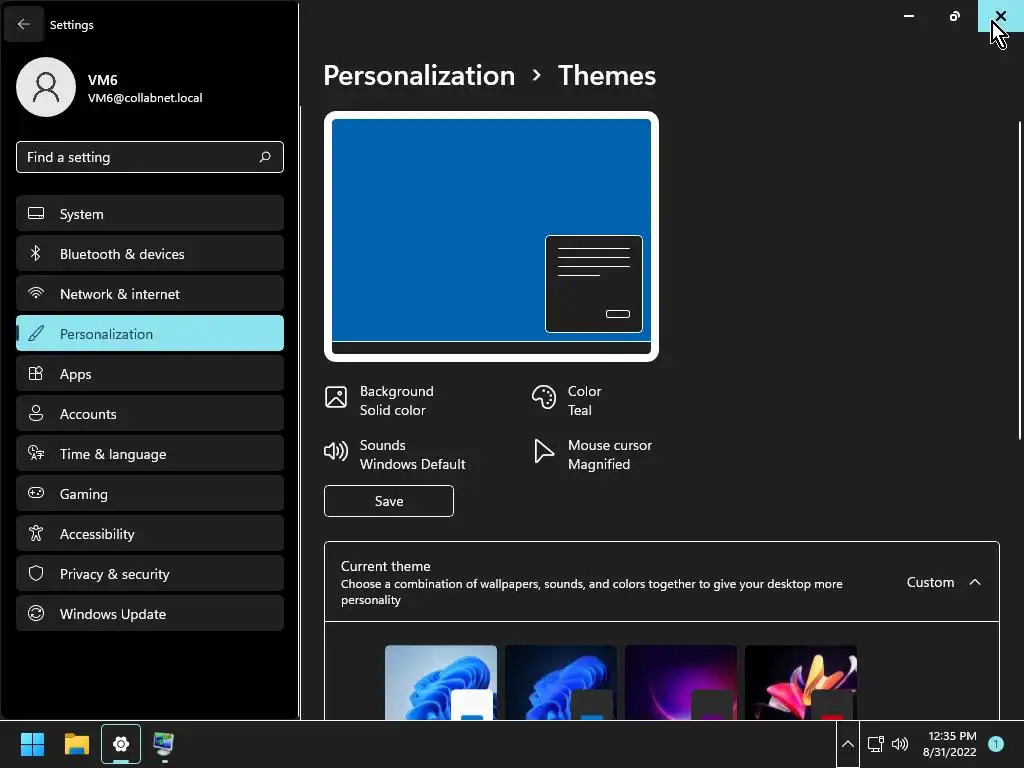Screen dimensions: 1024x768
Task: Click the Accounts person icon
Action: point(36,413)
